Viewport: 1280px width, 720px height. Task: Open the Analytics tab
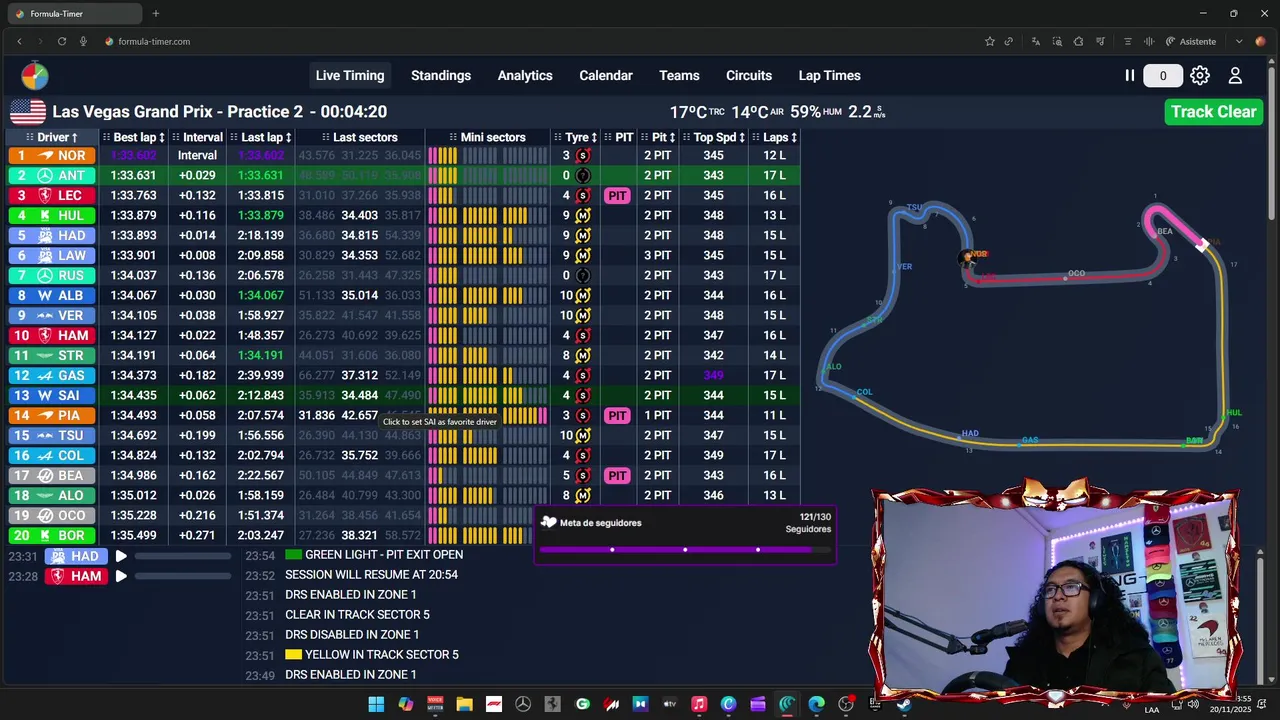point(525,76)
